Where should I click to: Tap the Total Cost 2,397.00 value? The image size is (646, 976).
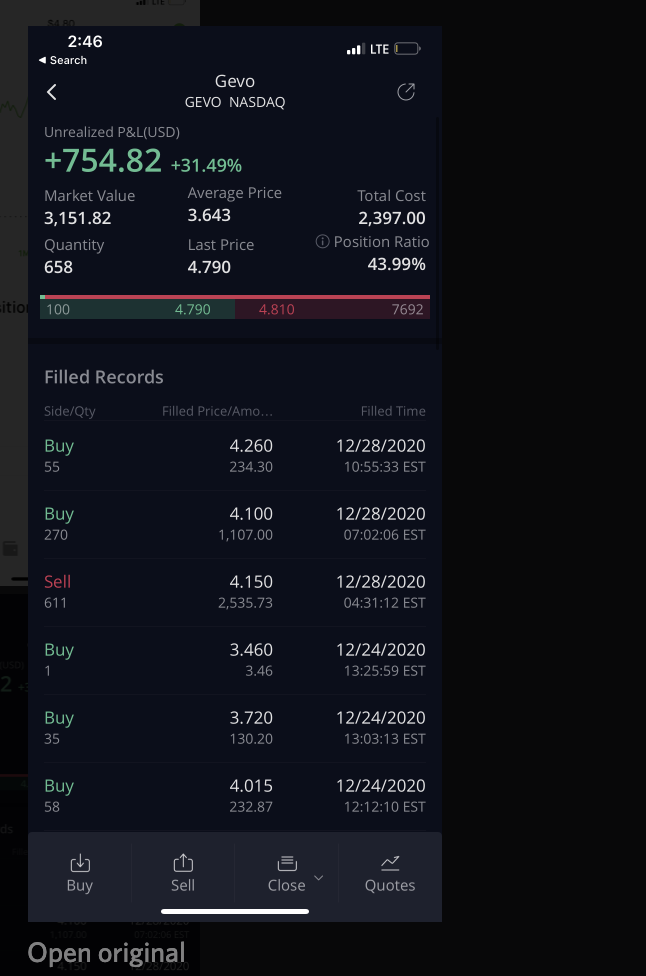(x=391, y=218)
